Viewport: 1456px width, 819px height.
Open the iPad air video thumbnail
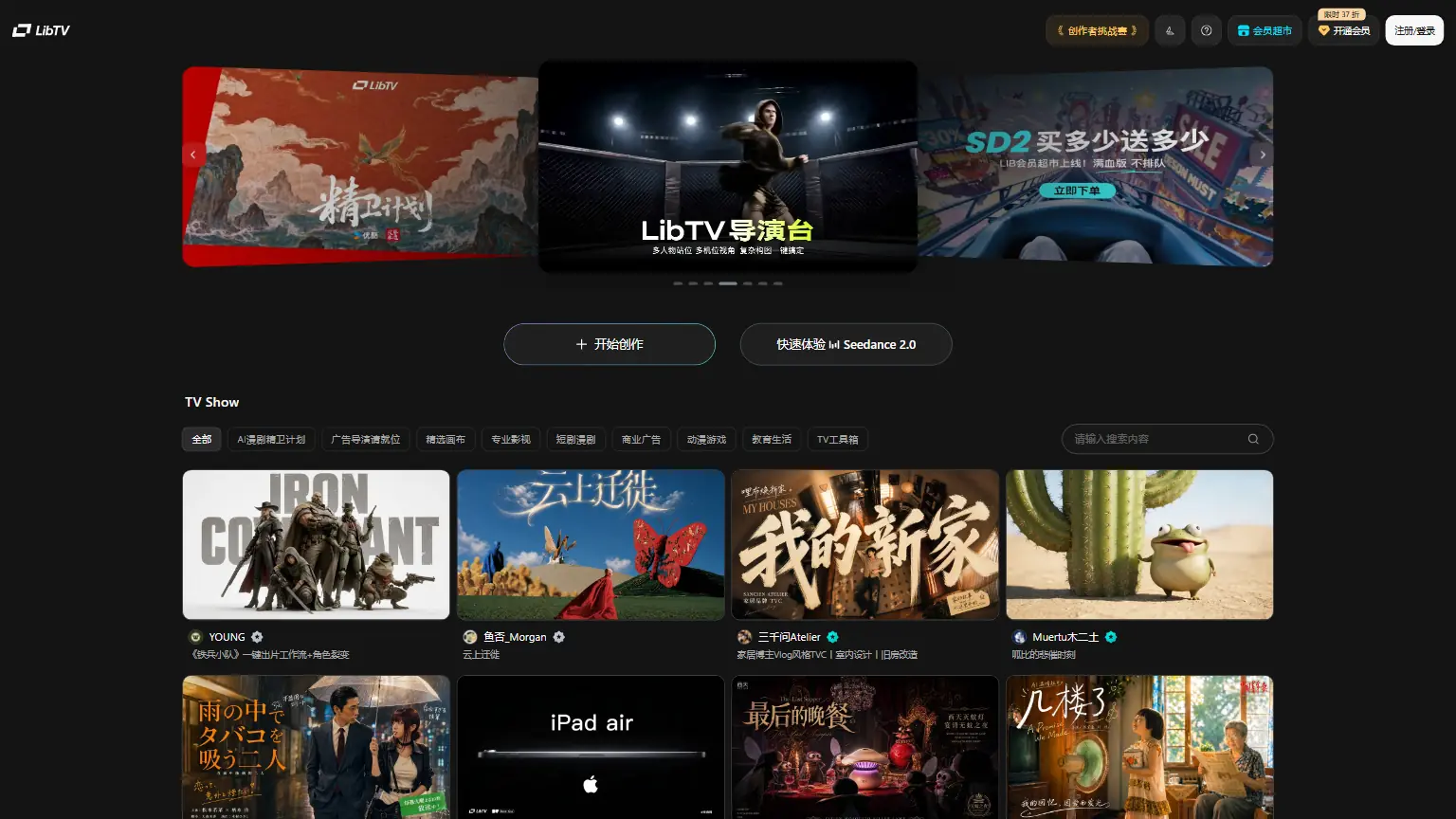(x=591, y=747)
